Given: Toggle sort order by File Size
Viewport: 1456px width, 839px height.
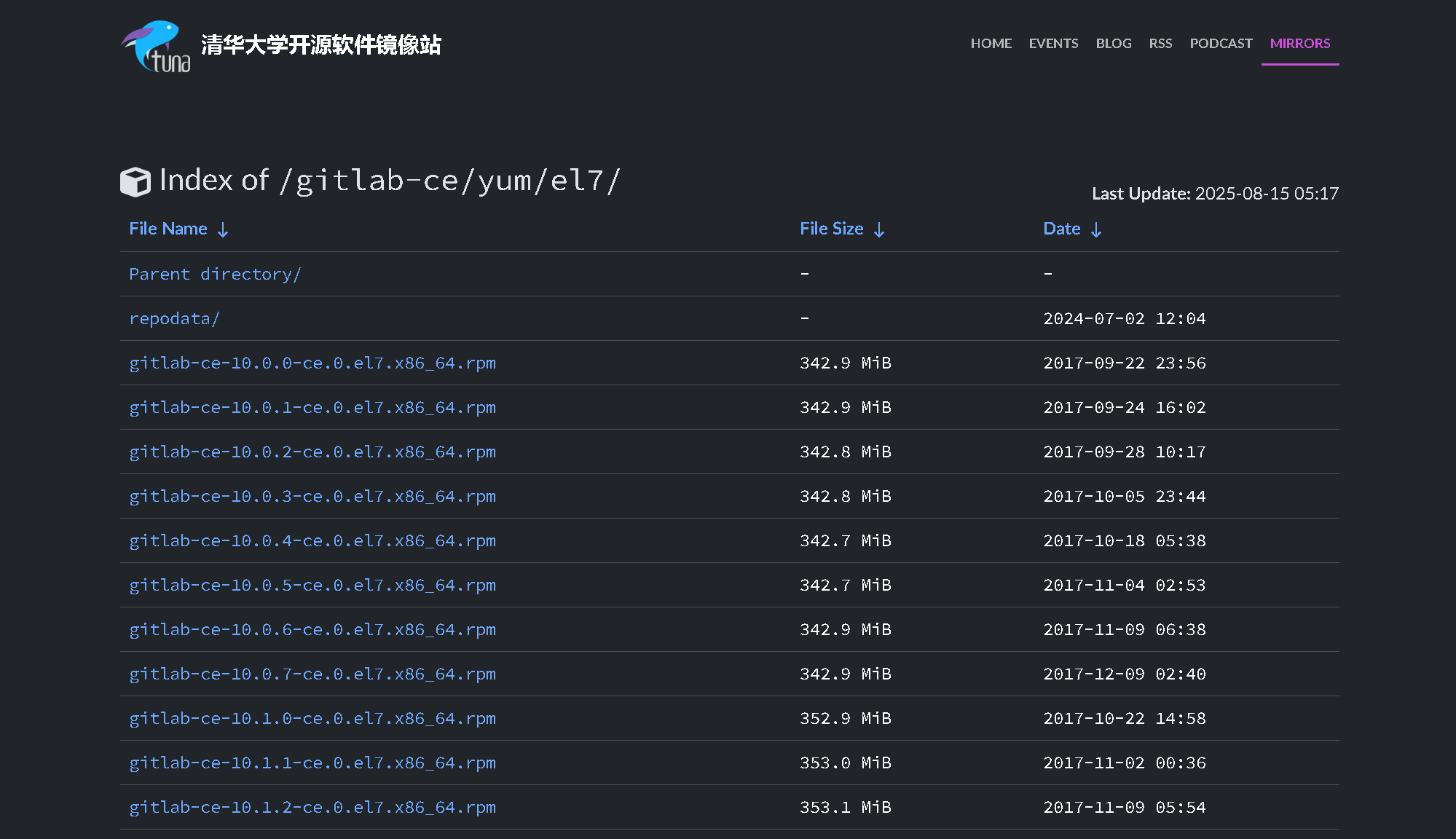Looking at the screenshot, I should pos(831,228).
